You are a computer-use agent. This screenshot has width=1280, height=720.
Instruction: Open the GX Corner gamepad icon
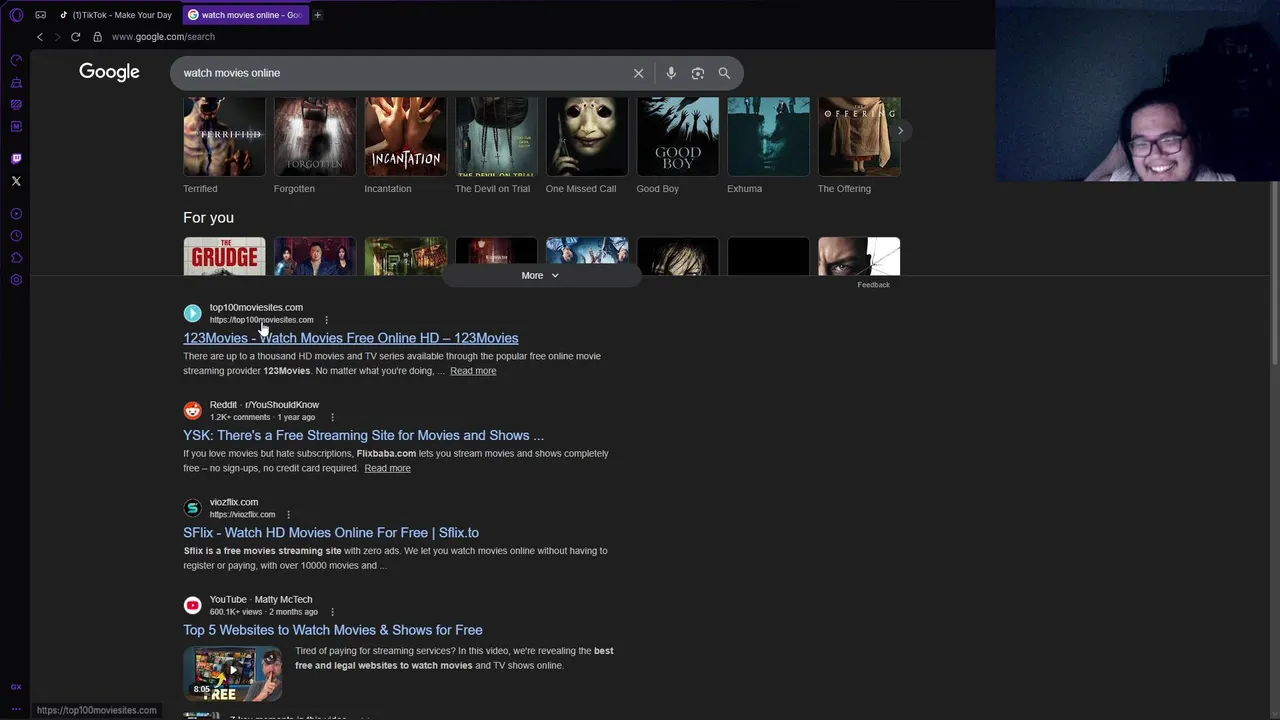coord(40,15)
